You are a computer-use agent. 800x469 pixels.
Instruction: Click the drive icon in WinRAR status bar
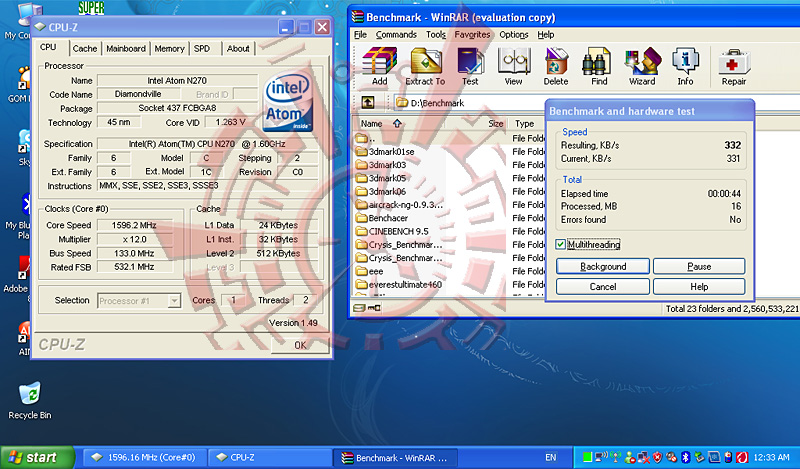[x=359, y=308]
